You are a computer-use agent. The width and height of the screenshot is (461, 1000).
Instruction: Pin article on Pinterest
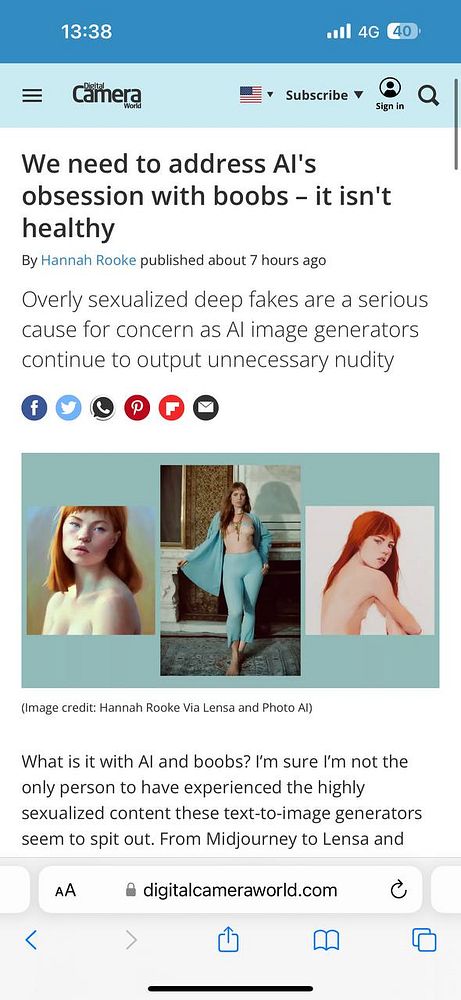[137, 408]
